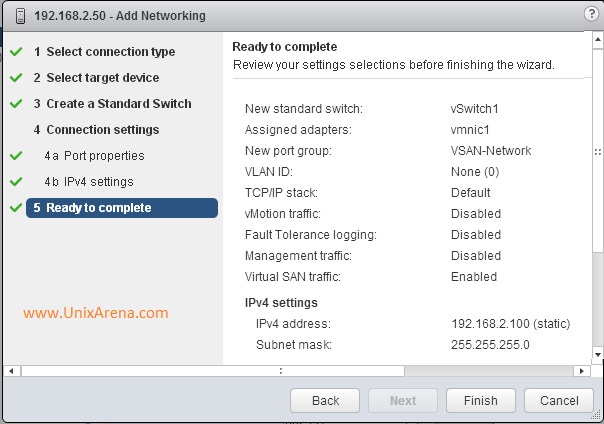
Task: Click Finish to complete the wizard
Action: point(481,401)
